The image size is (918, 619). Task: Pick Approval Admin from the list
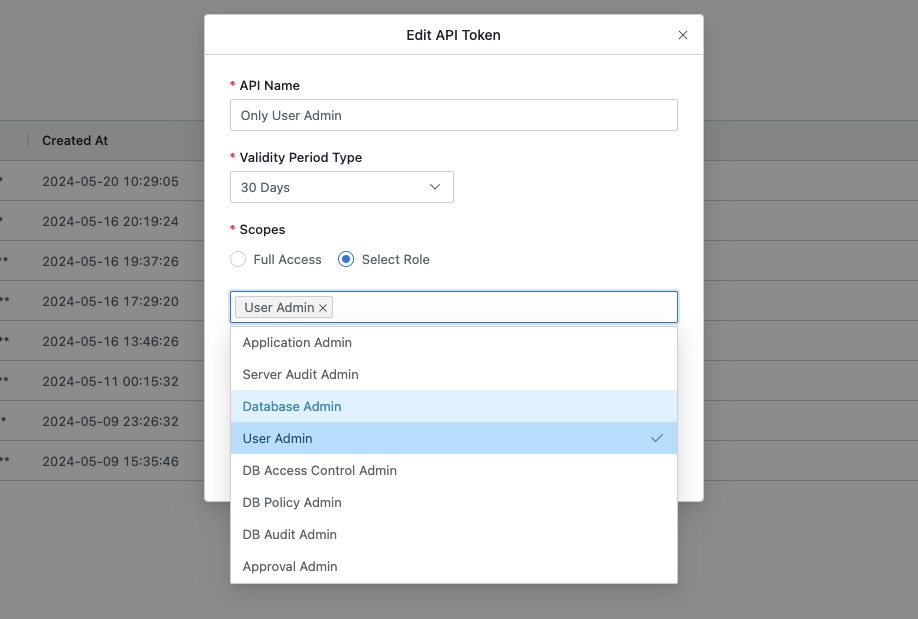click(290, 566)
